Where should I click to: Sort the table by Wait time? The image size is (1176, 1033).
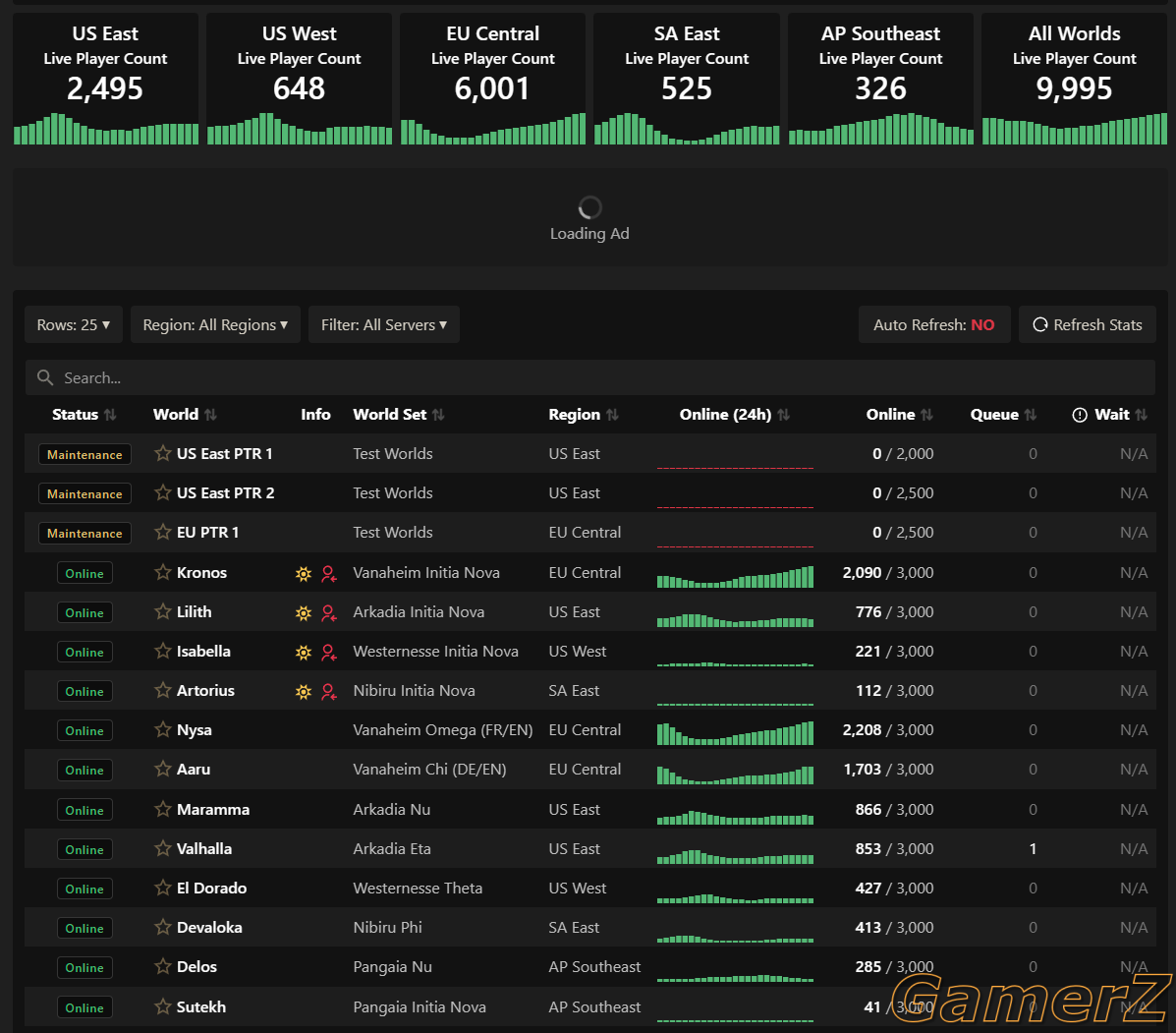click(x=1121, y=414)
